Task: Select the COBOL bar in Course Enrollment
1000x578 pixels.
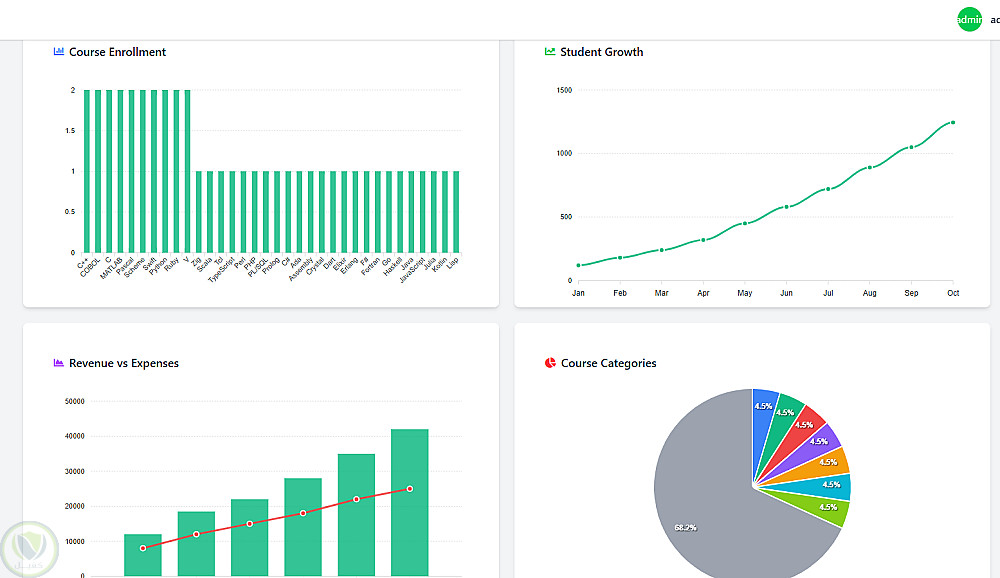Action: (98, 171)
